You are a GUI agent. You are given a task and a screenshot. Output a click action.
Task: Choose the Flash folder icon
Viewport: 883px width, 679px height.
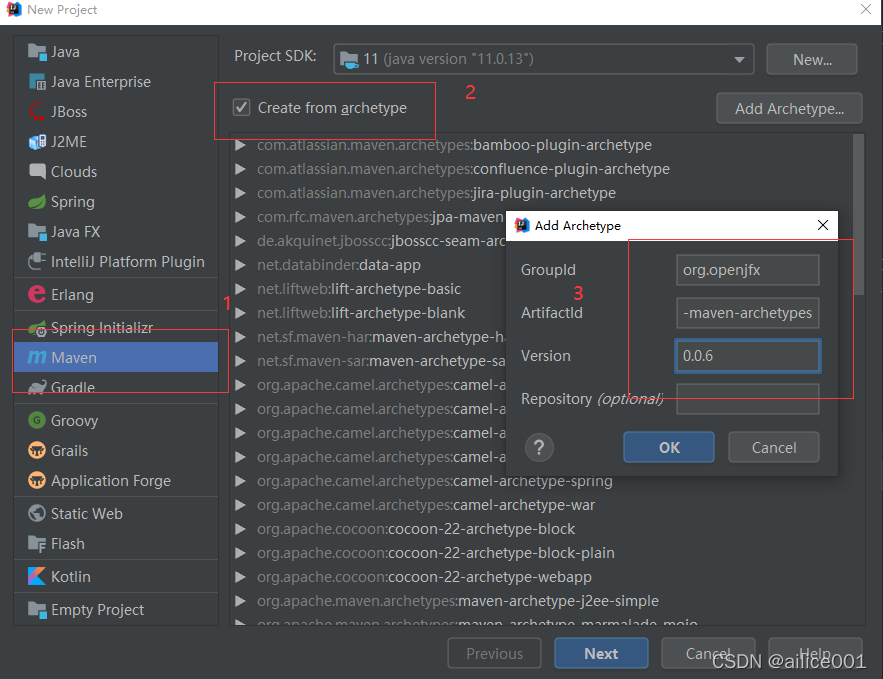point(37,543)
